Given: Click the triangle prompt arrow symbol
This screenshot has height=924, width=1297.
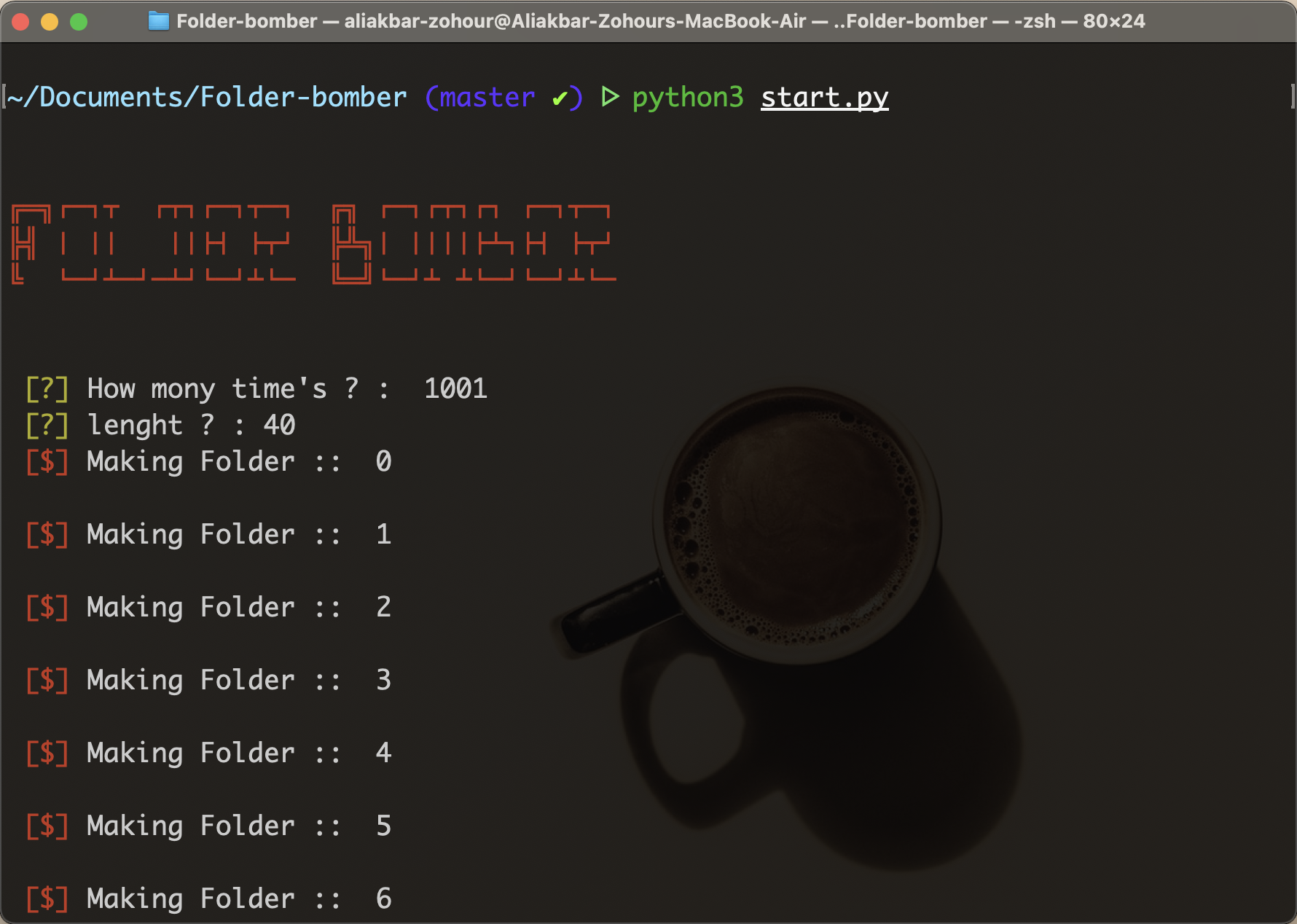Looking at the screenshot, I should coord(610,96).
